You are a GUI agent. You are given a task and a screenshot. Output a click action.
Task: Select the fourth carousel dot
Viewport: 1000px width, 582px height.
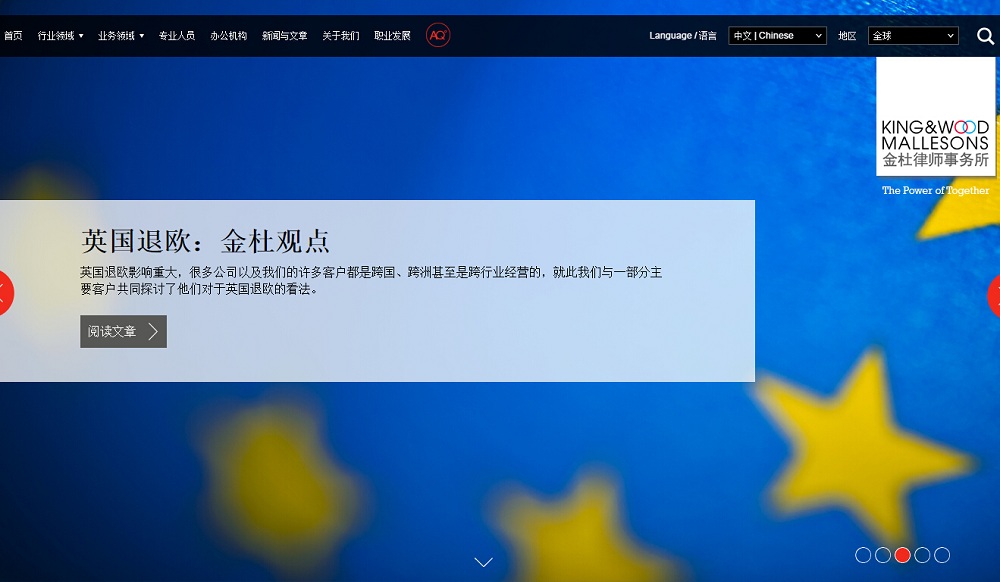[922, 555]
